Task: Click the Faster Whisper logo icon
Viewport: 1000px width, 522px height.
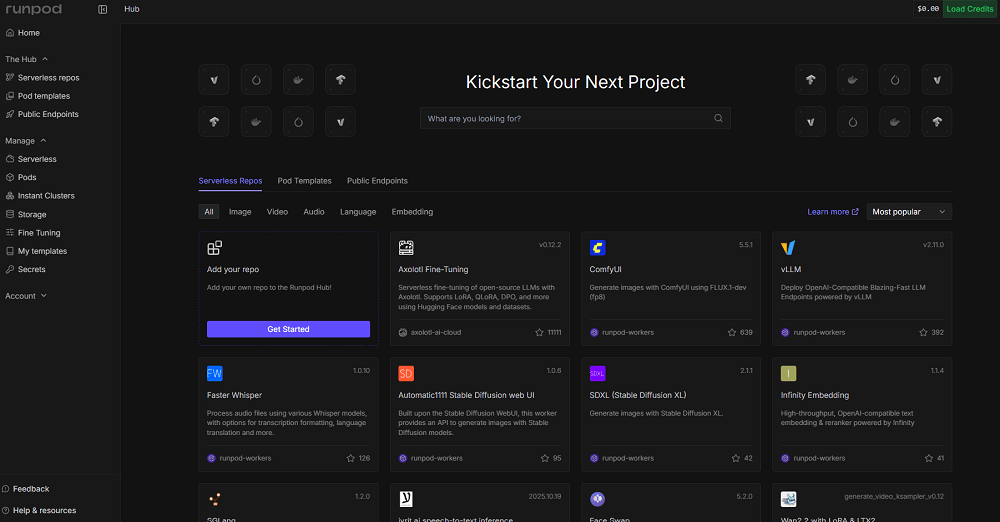Action: point(214,373)
